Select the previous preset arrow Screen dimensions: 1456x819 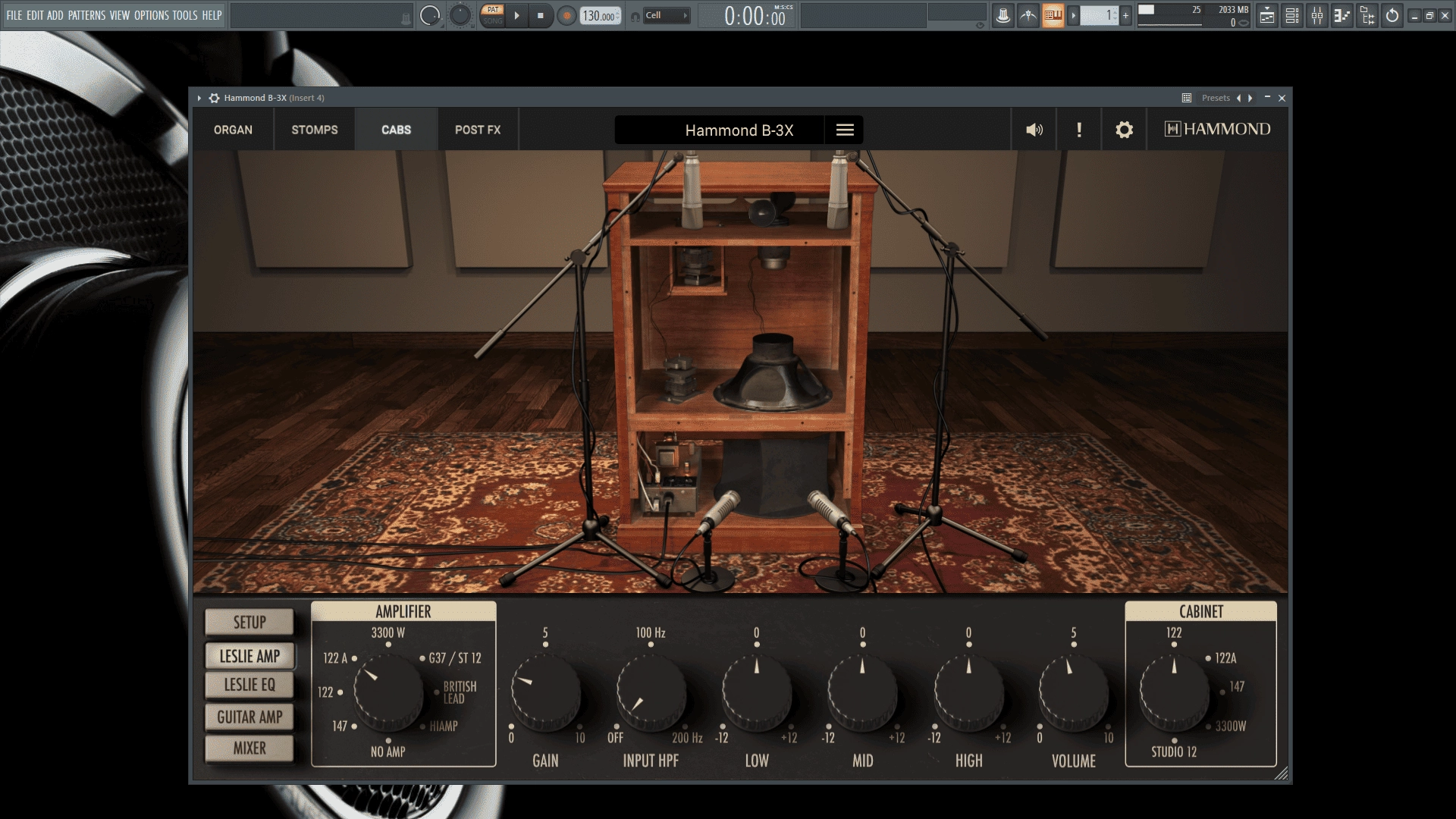click(x=1238, y=98)
